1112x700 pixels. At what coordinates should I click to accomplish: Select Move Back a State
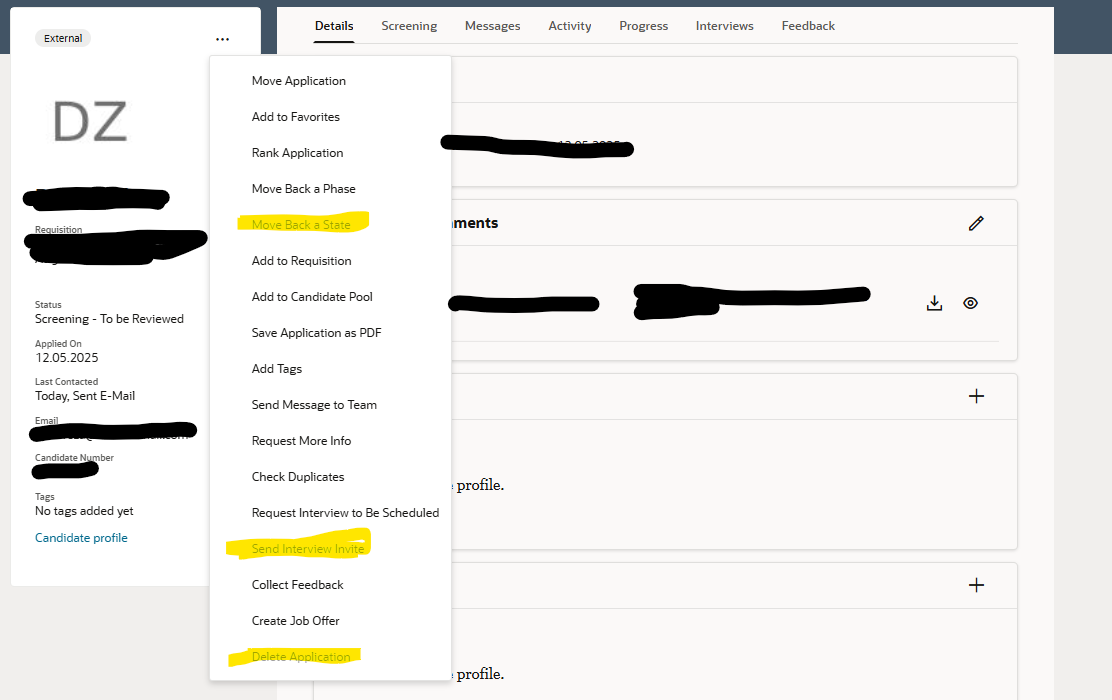pyautogui.click(x=300, y=224)
